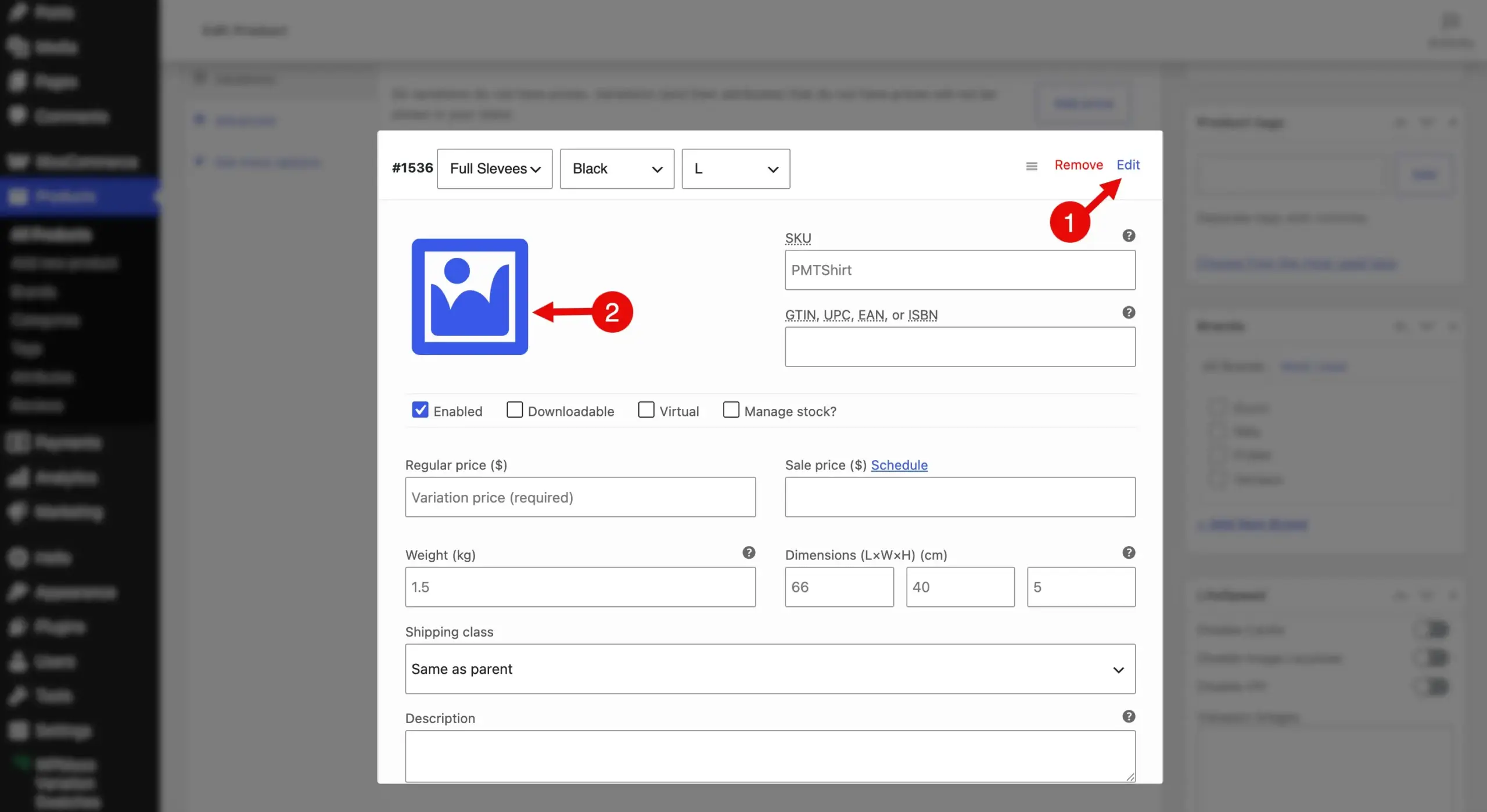Click the Weight field showing 1.5
Image resolution: width=1487 pixels, height=812 pixels.
click(580, 587)
